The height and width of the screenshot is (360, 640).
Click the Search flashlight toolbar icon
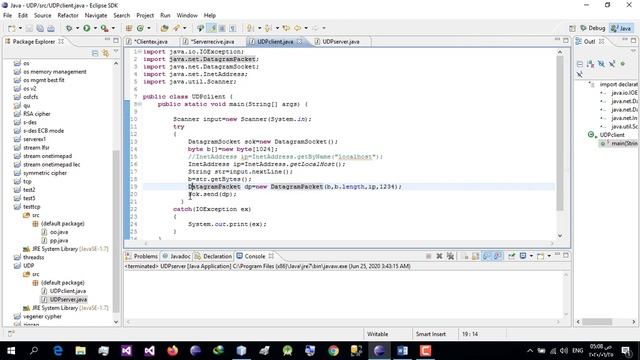176,28
